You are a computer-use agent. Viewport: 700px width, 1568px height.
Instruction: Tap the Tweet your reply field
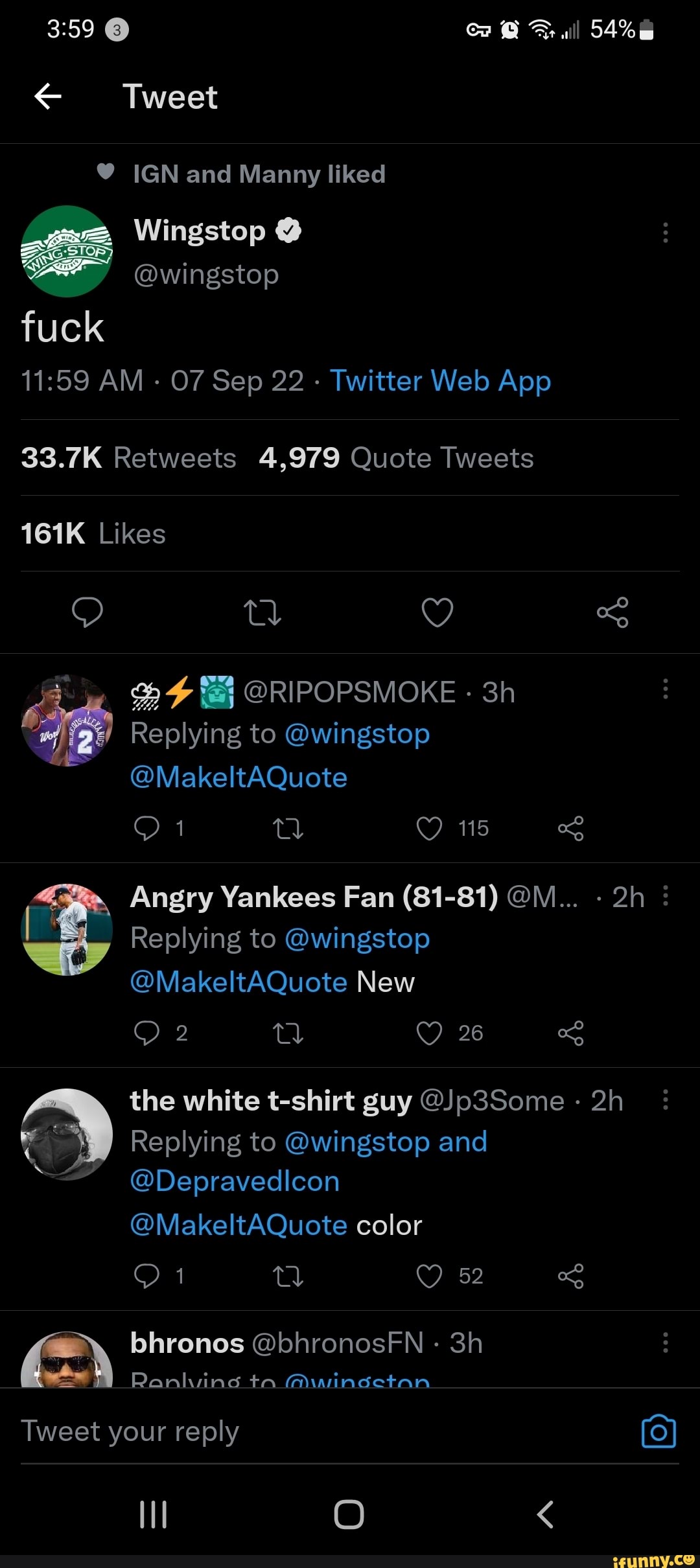259,1431
